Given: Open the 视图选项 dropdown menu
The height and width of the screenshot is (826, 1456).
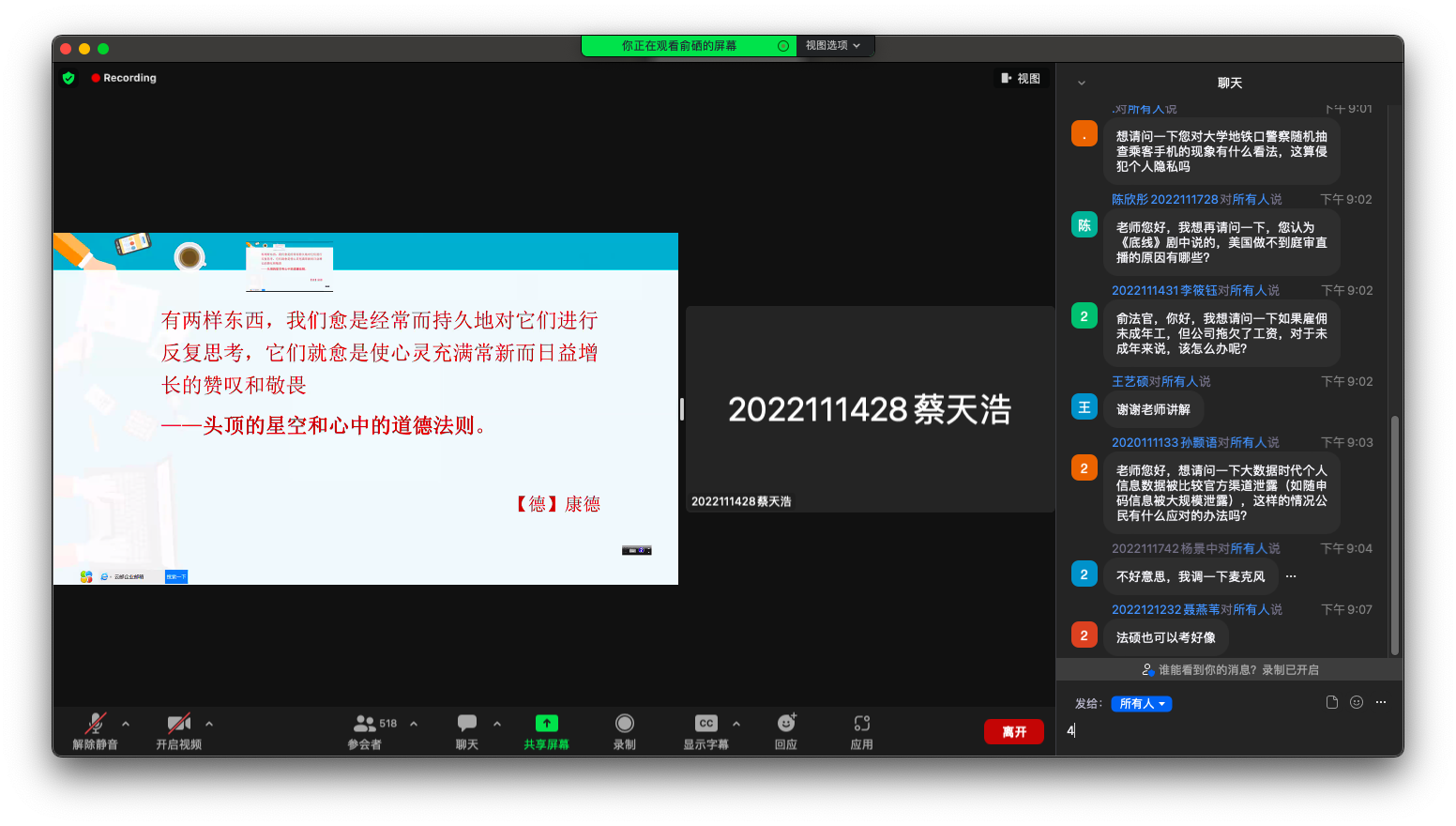Looking at the screenshot, I should click(x=833, y=46).
